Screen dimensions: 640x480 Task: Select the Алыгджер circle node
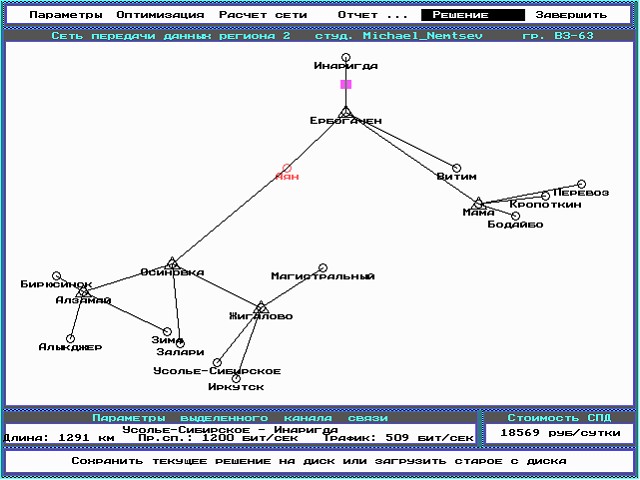(x=71, y=338)
